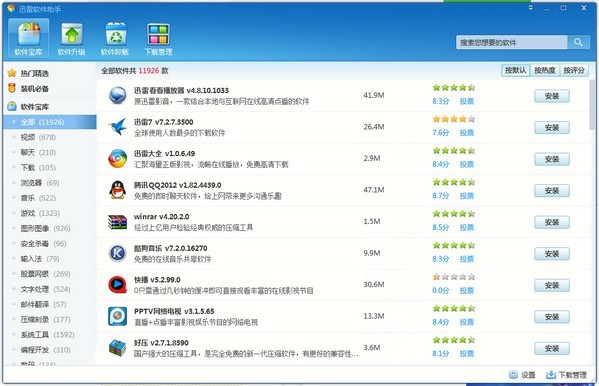This screenshot has width=599, height=386.
Task: Click the 迅雷大全 app icon
Action: tap(117, 159)
